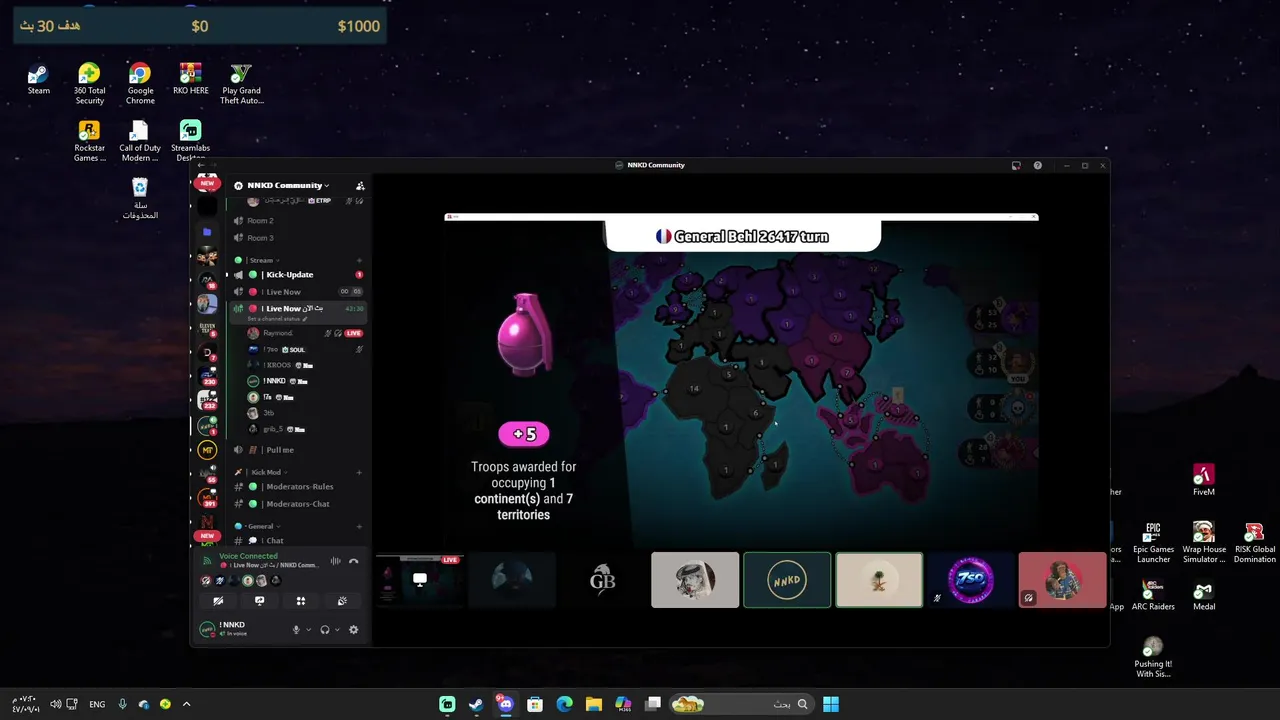Add a channel to the General category
Image resolution: width=1280 pixels, height=720 pixels.
point(359,526)
